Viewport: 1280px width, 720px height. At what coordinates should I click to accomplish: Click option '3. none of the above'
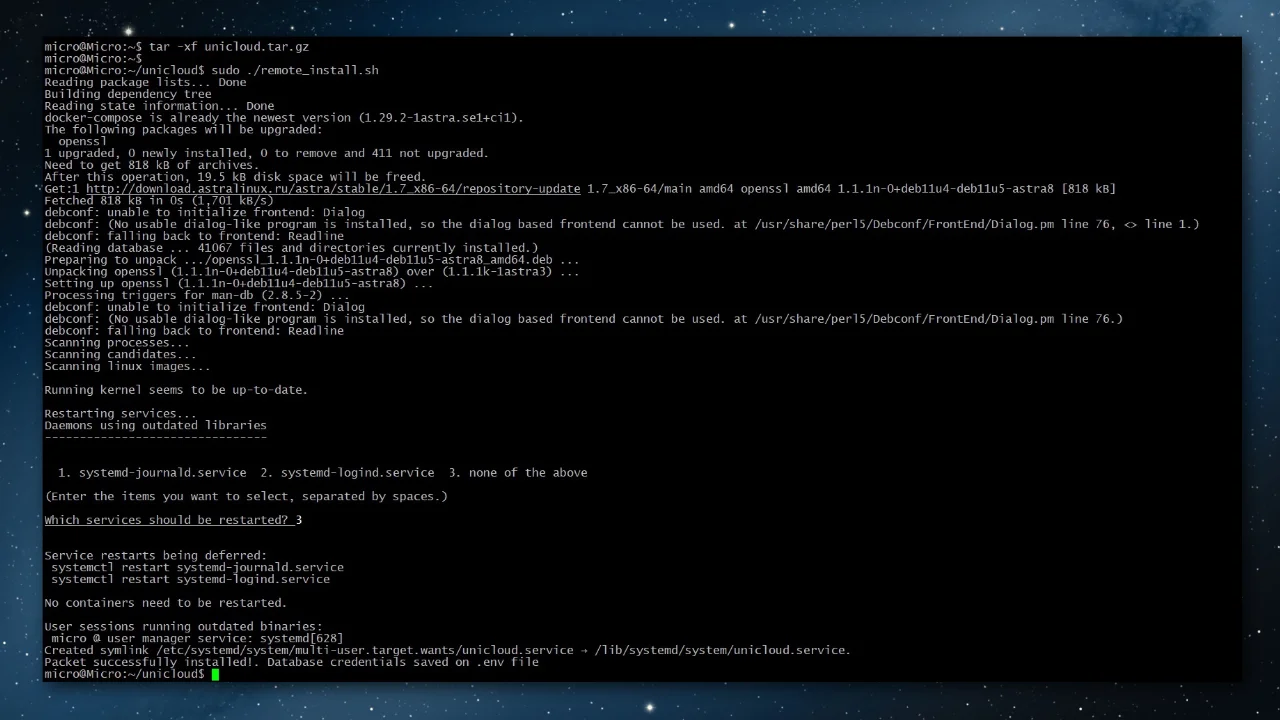(x=518, y=472)
